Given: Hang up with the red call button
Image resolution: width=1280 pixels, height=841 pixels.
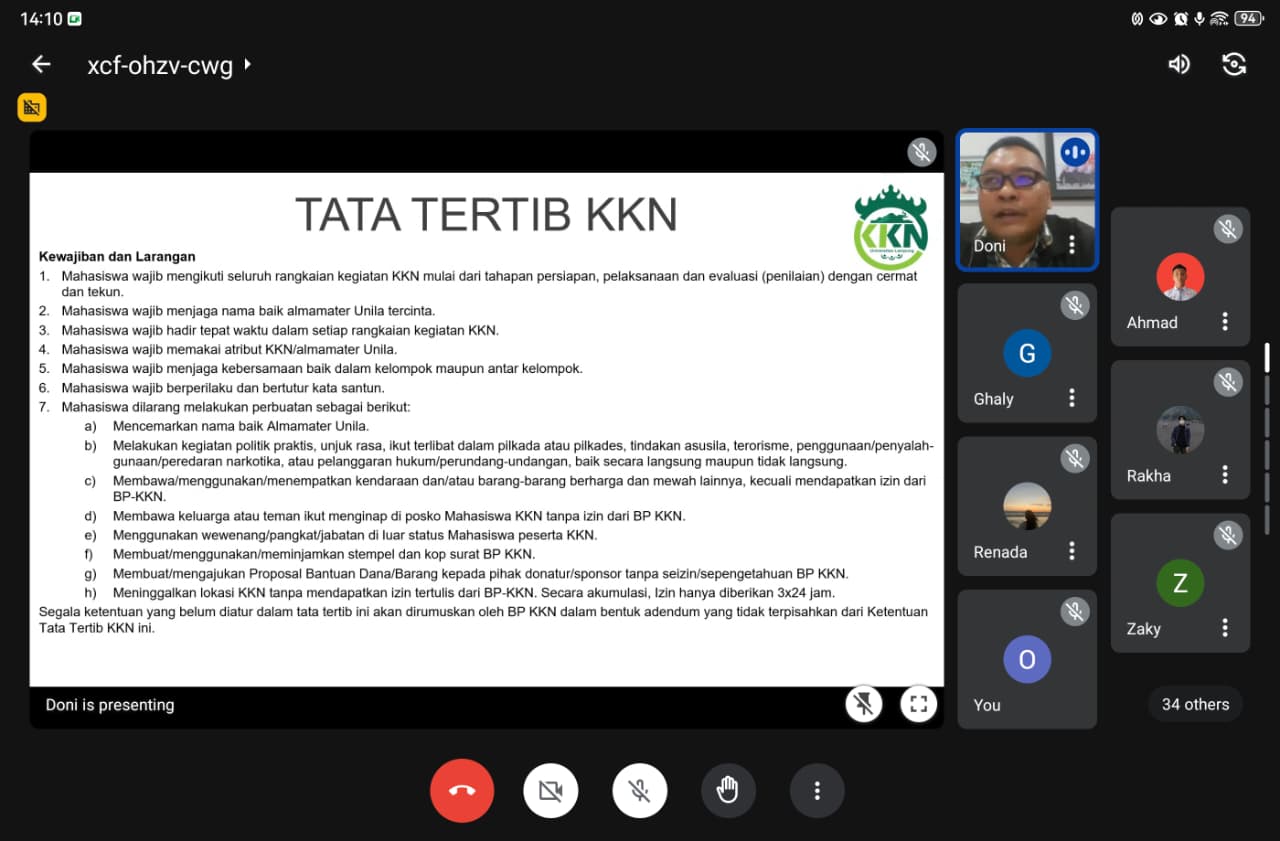Looking at the screenshot, I should 462,791.
